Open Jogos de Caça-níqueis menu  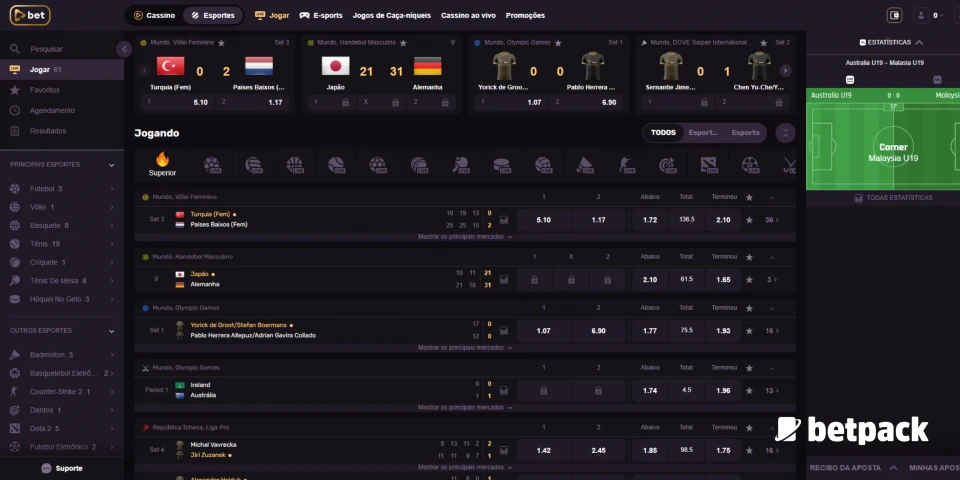click(x=392, y=15)
